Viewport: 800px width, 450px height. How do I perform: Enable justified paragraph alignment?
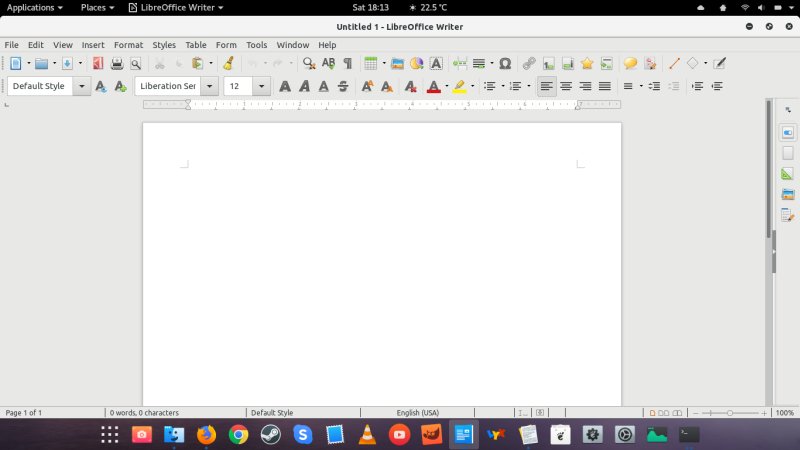click(604, 86)
